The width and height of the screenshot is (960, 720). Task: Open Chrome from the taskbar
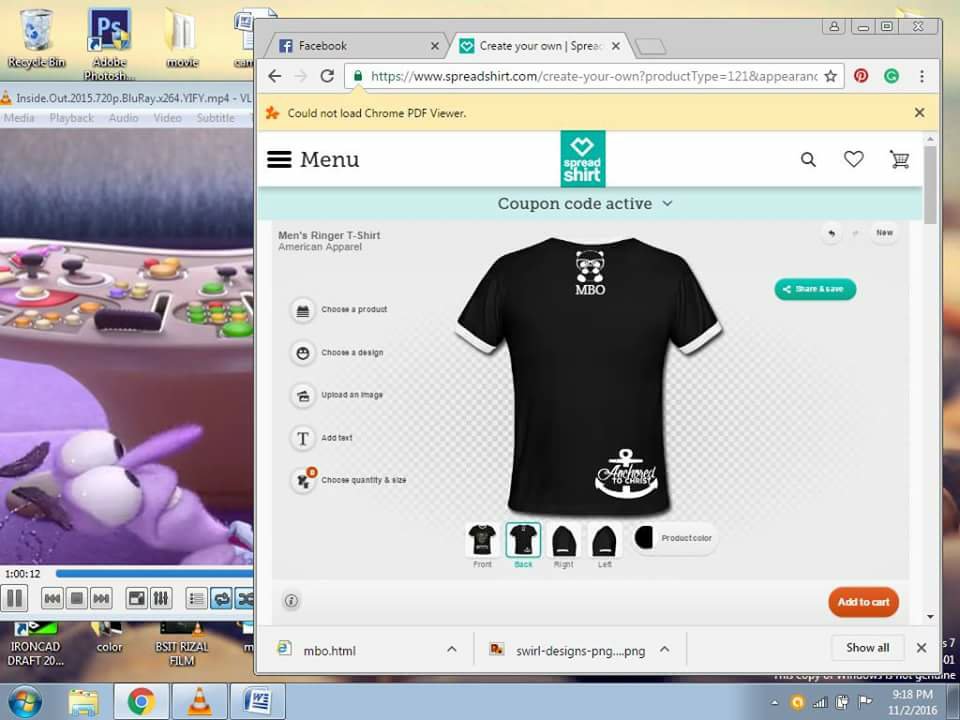[141, 702]
